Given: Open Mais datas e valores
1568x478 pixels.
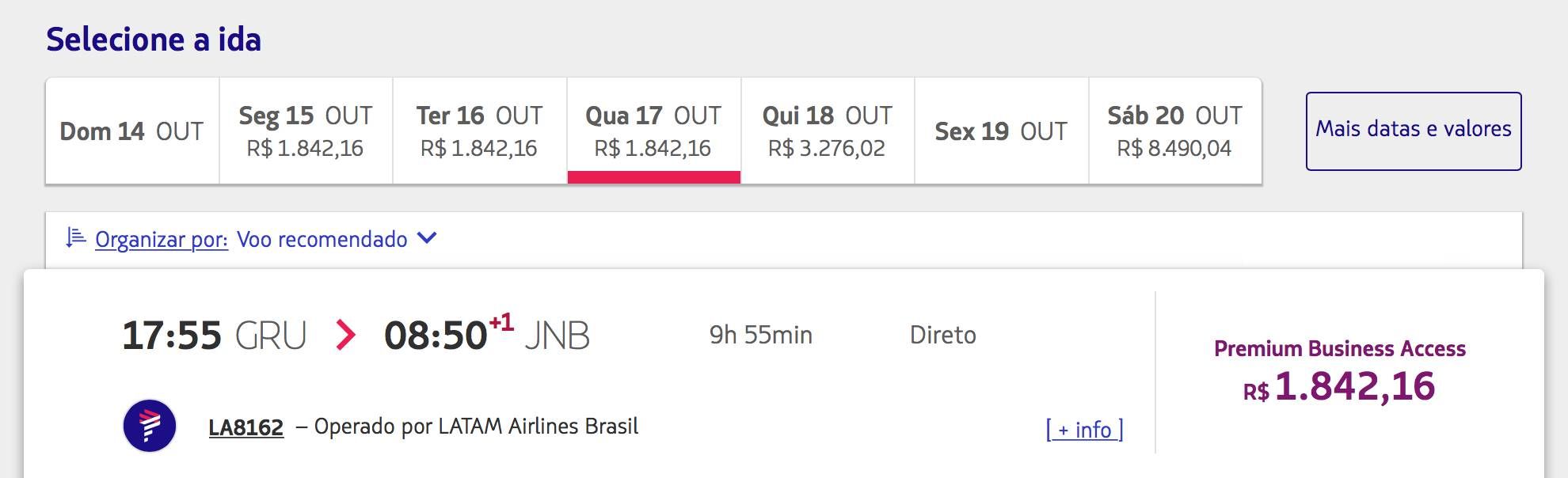Looking at the screenshot, I should (1414, 131).
